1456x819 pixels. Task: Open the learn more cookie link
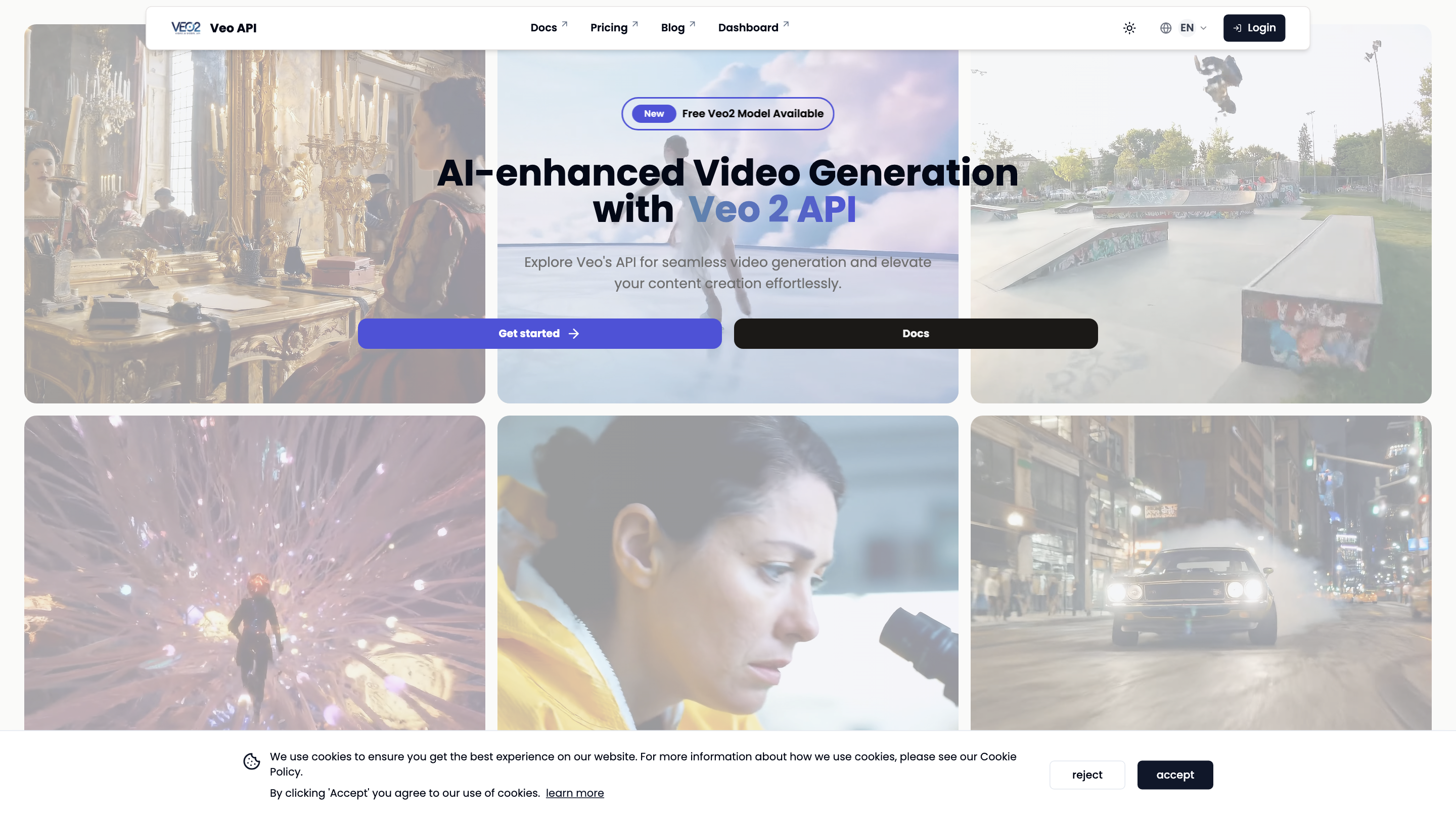pos(574,793)
